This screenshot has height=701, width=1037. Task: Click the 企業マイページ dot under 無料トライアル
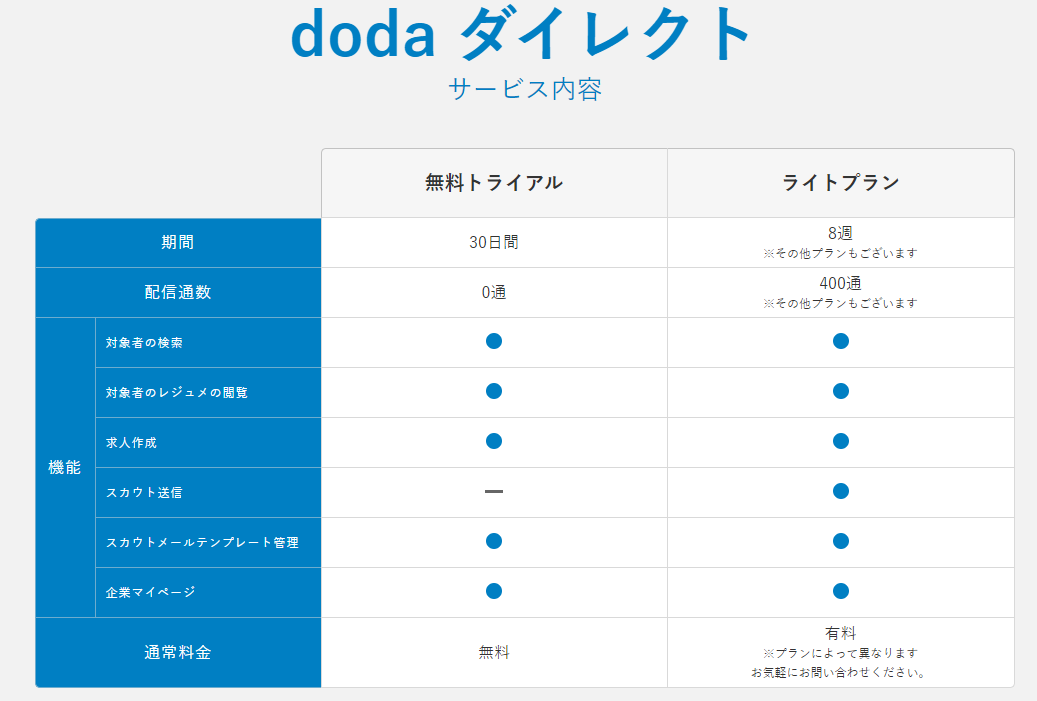[x=493, y=591]
